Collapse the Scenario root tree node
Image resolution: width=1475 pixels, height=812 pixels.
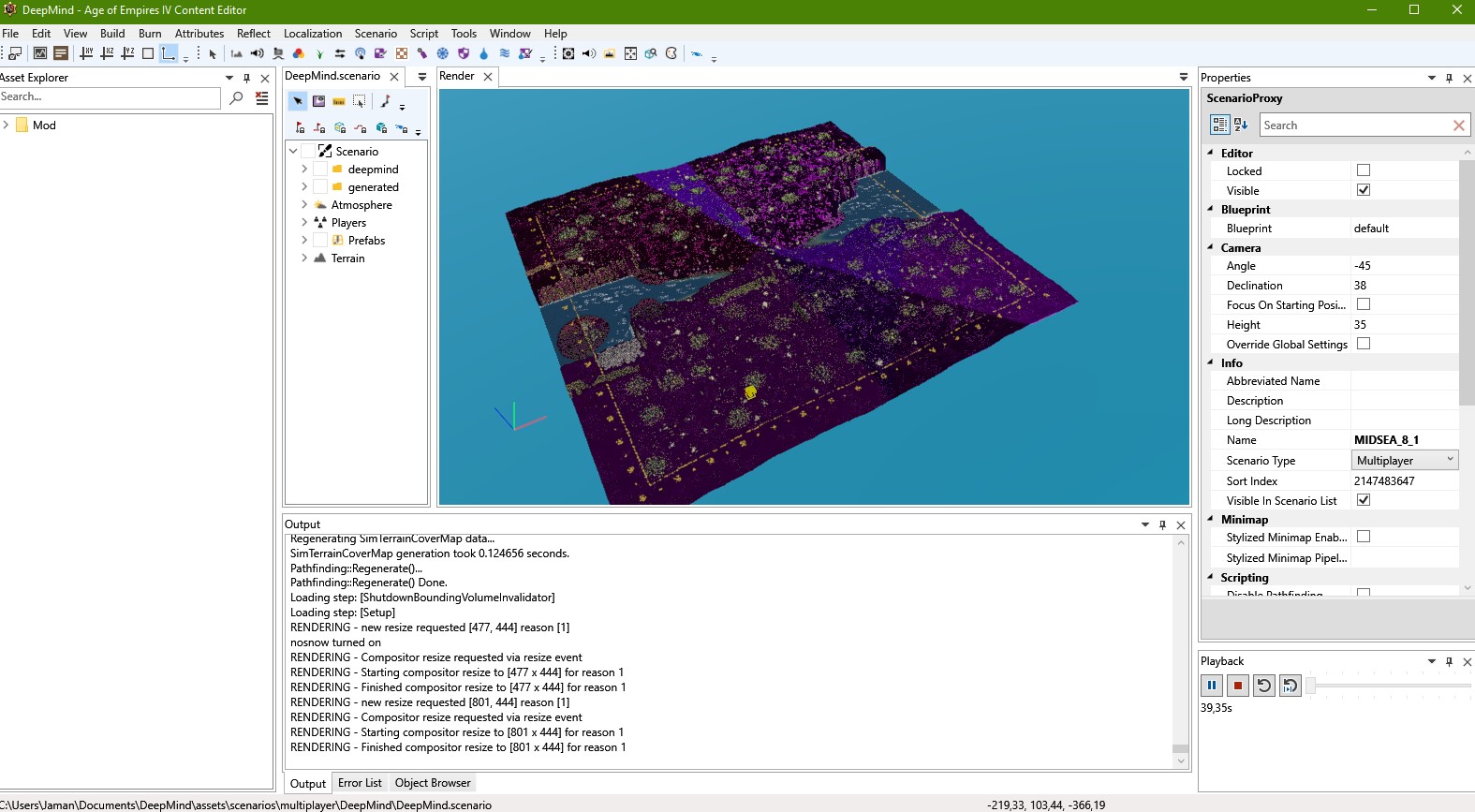pos(293,151)
